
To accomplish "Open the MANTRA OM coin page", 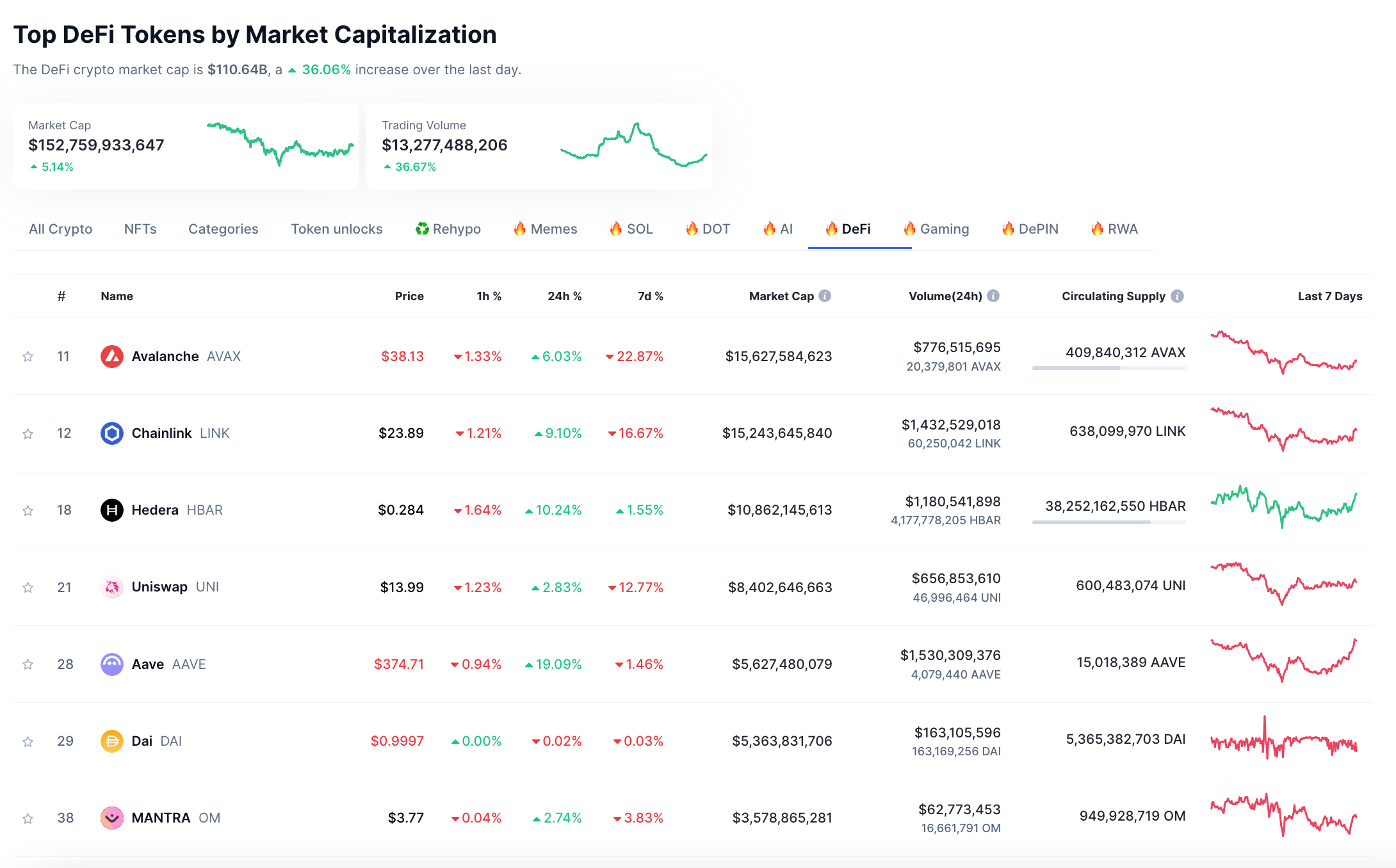I will (x=176, y=818).
